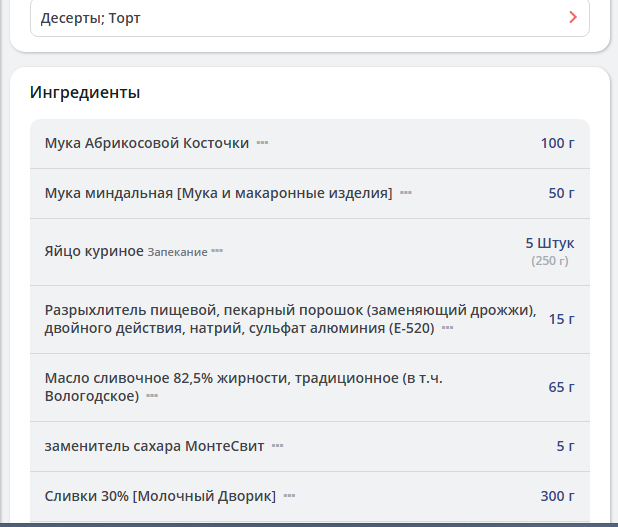Click the Яйцо куриное ingredient name

94,251
